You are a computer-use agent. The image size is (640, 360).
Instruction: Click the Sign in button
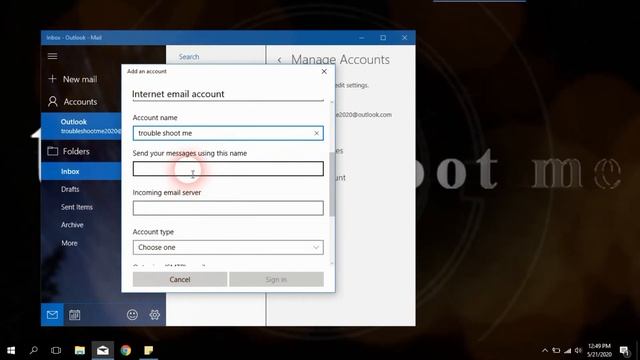276,280
